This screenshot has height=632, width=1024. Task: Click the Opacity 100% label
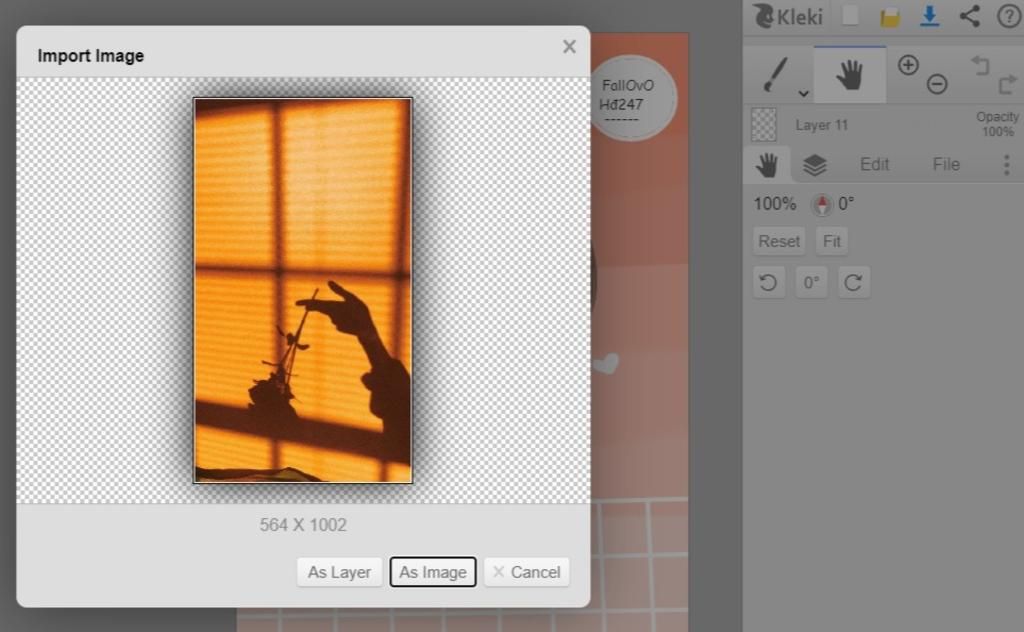(x=997, y=124)
